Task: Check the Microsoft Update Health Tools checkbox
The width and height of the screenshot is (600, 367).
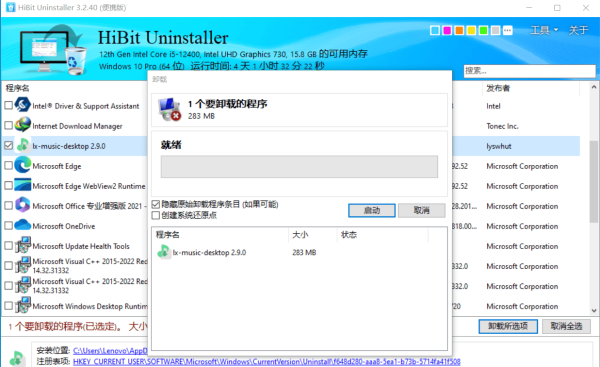Action: click(8, 245)
